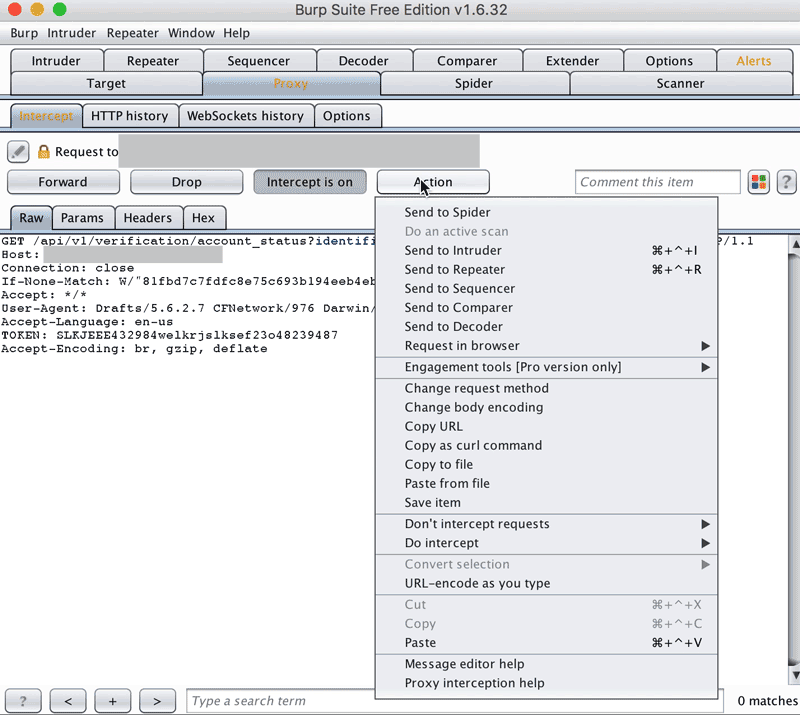The image size is (800, 715).
Task: Select Copy as curl command
Action: click(546, 446)
